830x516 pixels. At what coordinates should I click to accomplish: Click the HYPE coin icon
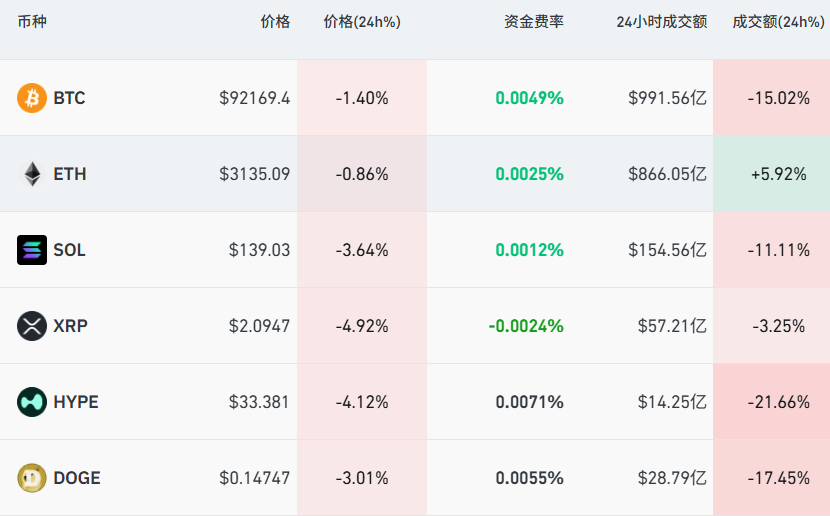[32, 402]
